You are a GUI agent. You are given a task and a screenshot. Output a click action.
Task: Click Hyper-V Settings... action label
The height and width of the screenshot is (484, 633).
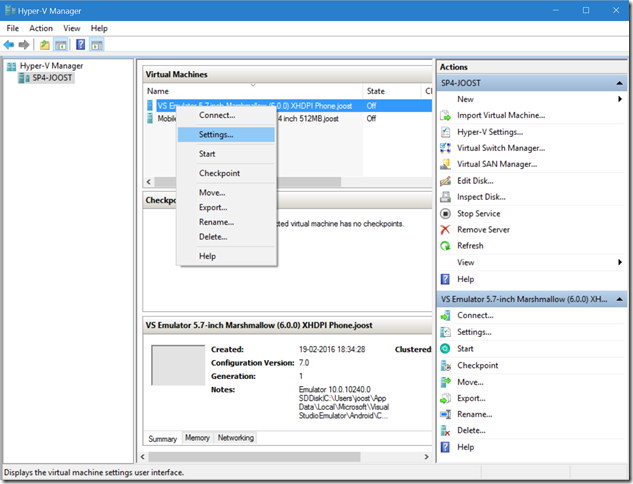pos(490,132)
